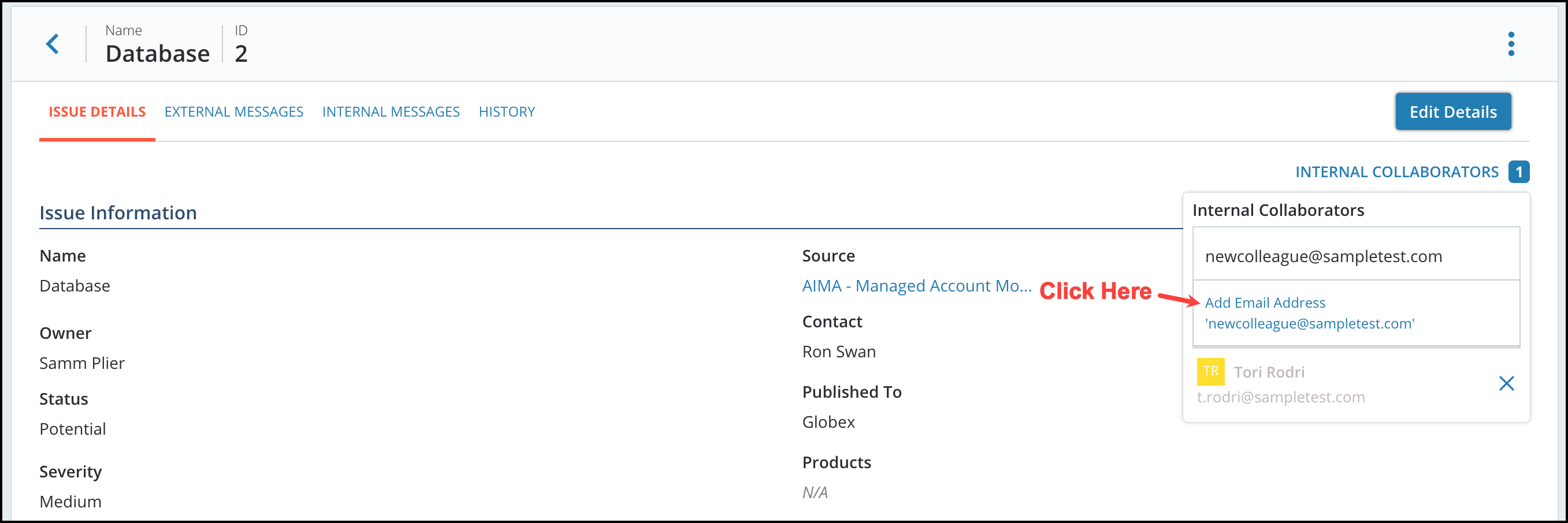Click the Contact value Ron Swan
Image resolution: width=1568 pixels, height=523 pixels.
pos(838,352)
